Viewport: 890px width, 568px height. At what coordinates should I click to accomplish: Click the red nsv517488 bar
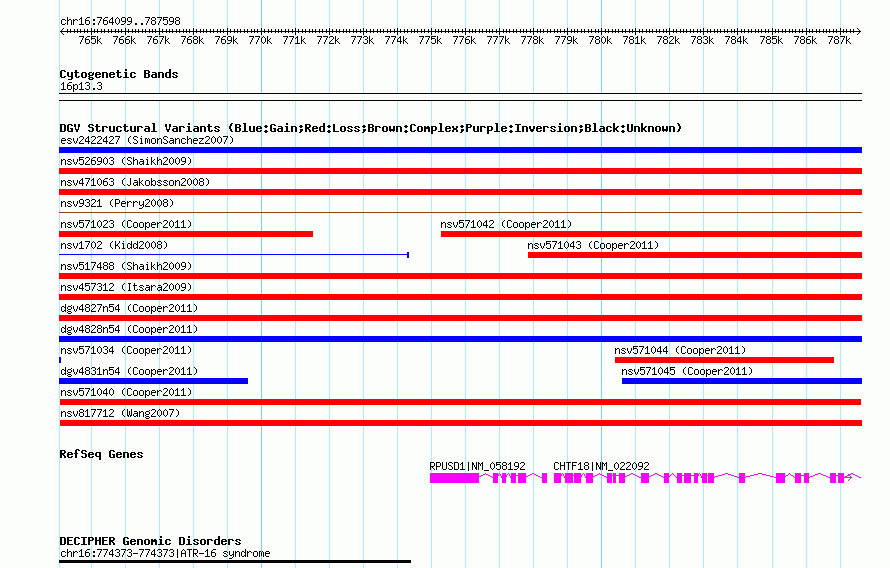(460, 276)
